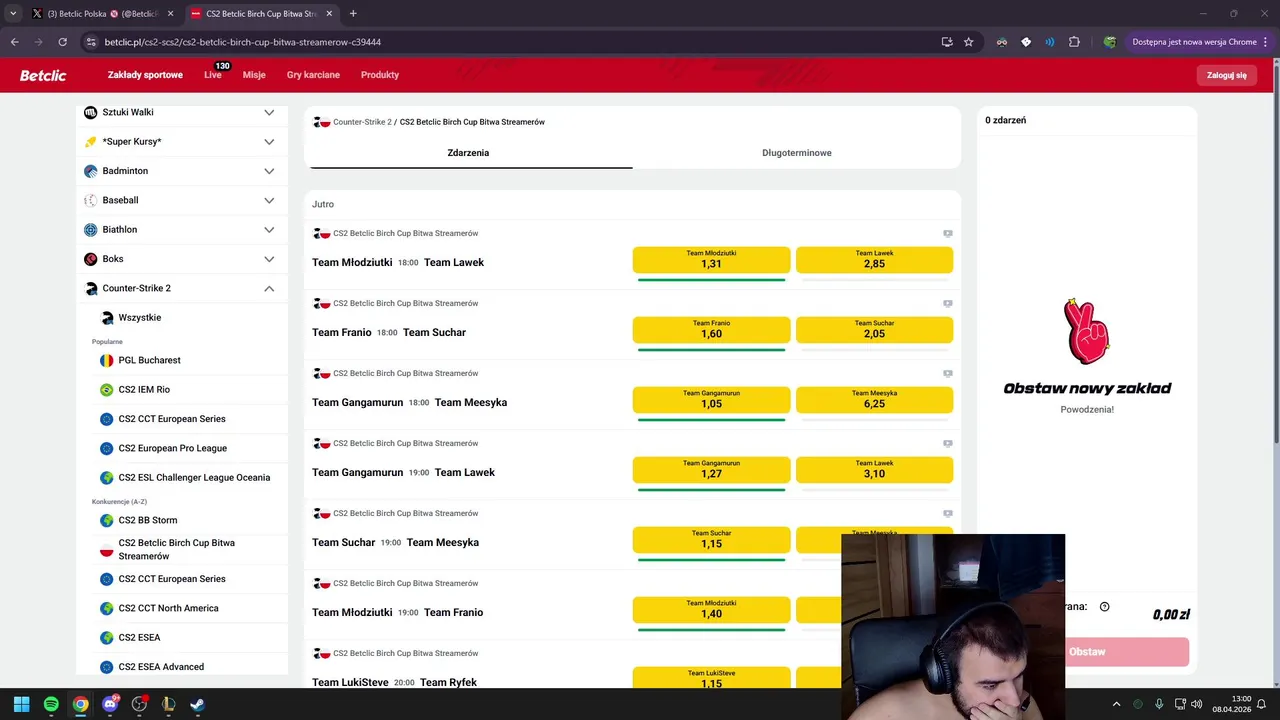Select Wszystkie under Counter-Strike 2

pyautogui.click(x=140, y=318)
